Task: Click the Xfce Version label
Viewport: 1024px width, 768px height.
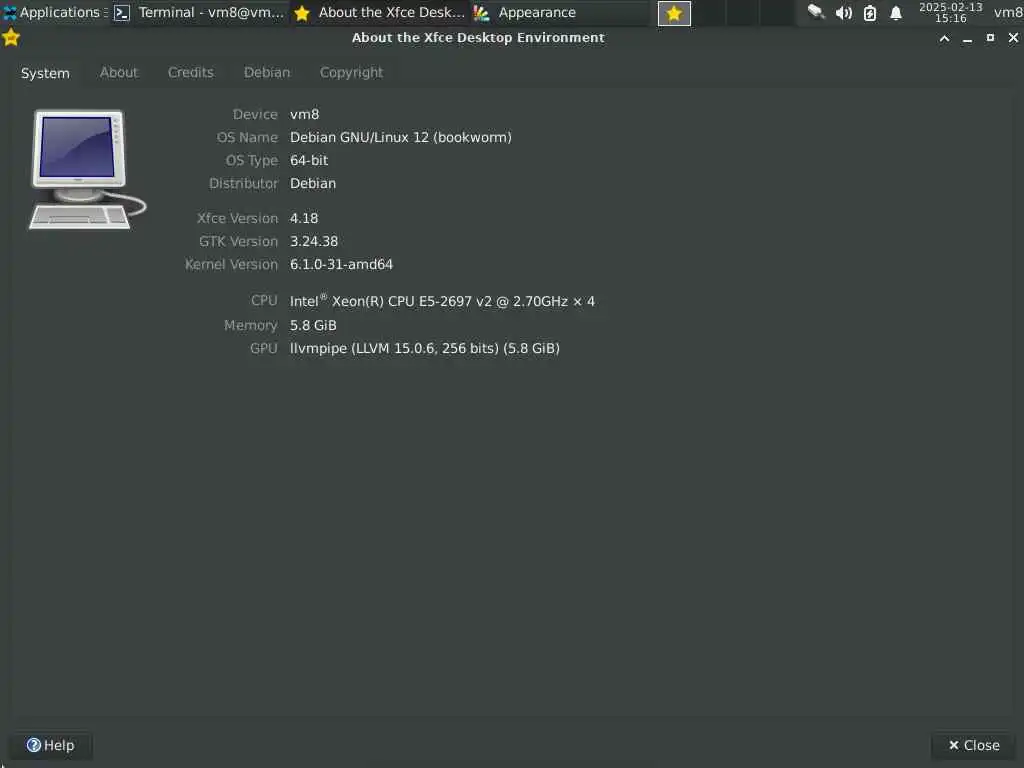Action: tap(238, 218)
